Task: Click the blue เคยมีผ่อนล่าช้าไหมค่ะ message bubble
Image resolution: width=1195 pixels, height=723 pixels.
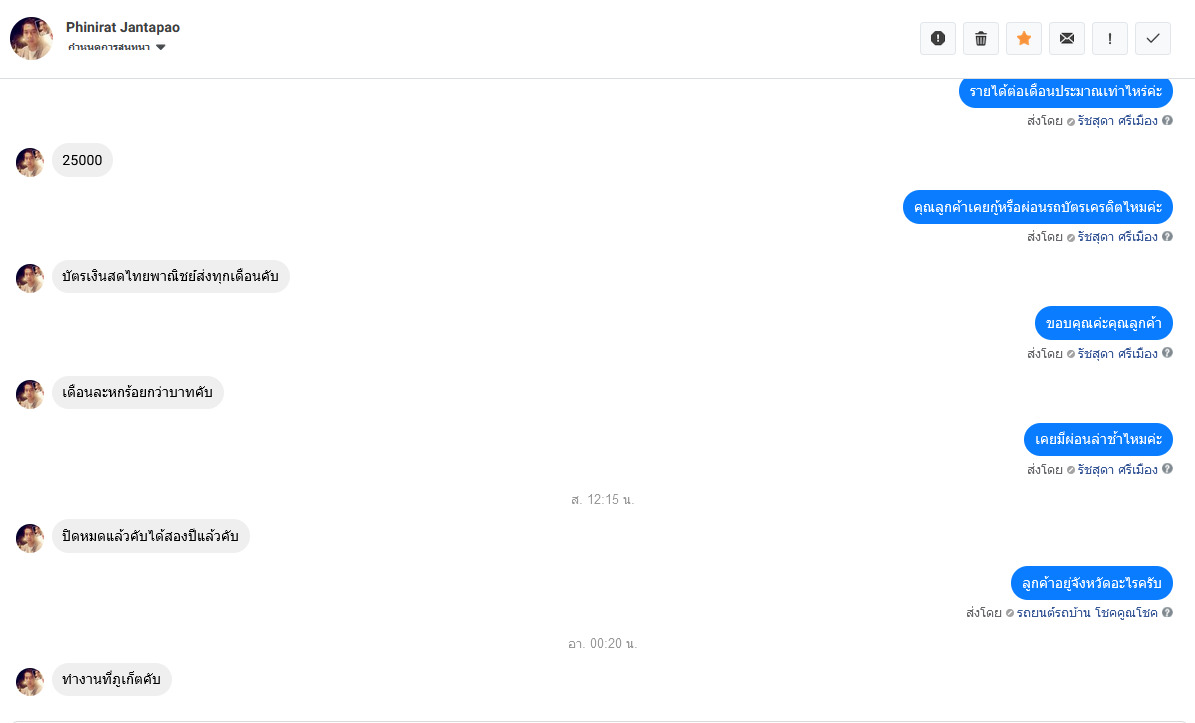Action: pyautogui.click(x=1098, y=439)
